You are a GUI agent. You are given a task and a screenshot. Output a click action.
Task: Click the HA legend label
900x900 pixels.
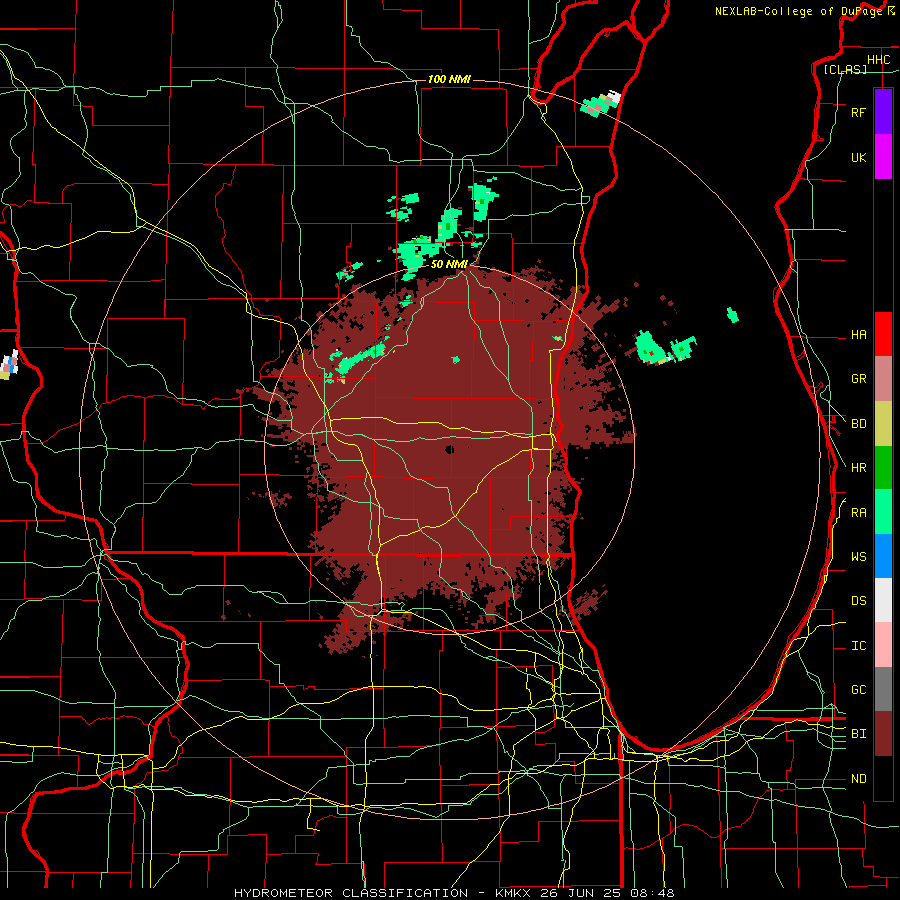point(858,334)
